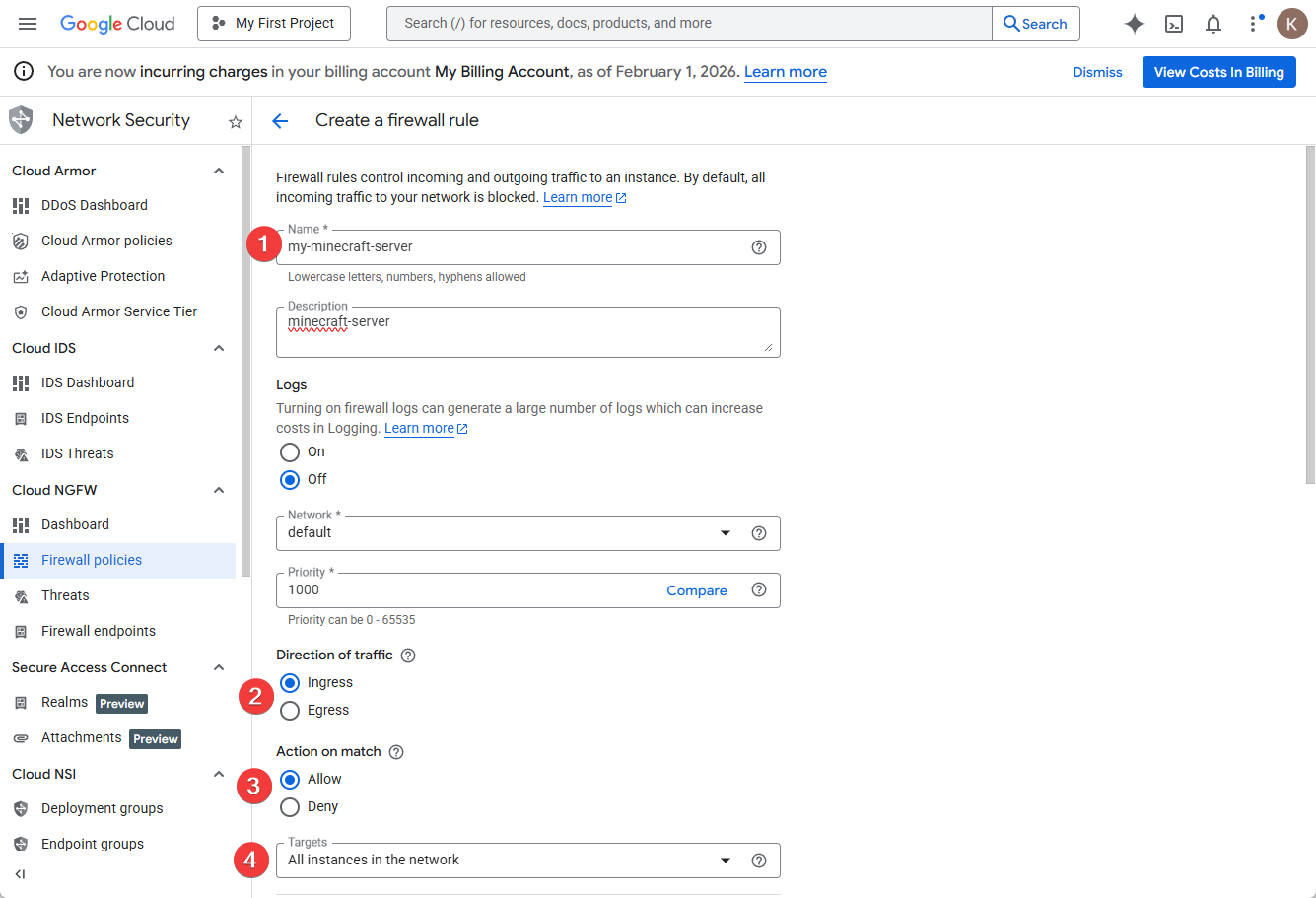Image resolution: width=1316 pixels, height=898 pixels.
Task: Click the Network Security shield icon
Action: (x=21, y=120)
